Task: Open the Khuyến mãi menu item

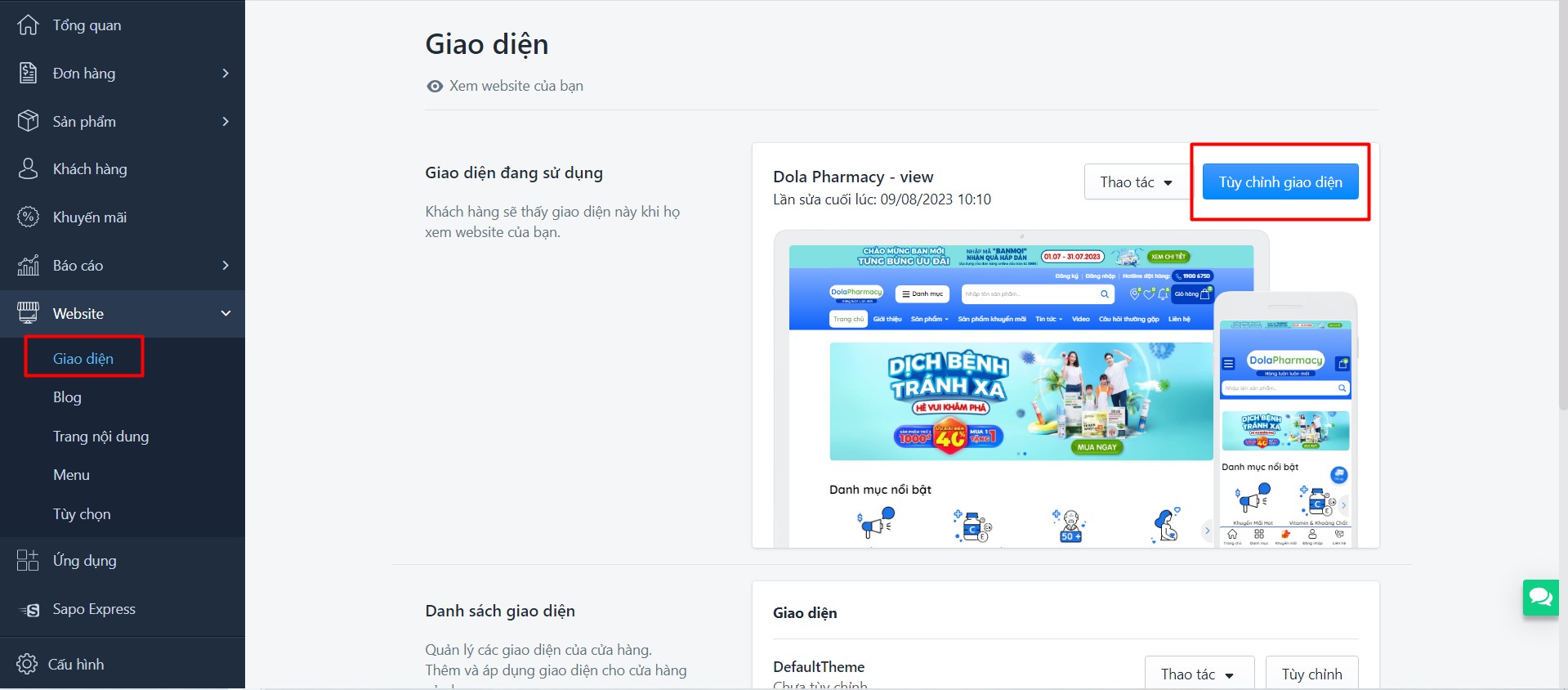Action: (x=123, y=217)
